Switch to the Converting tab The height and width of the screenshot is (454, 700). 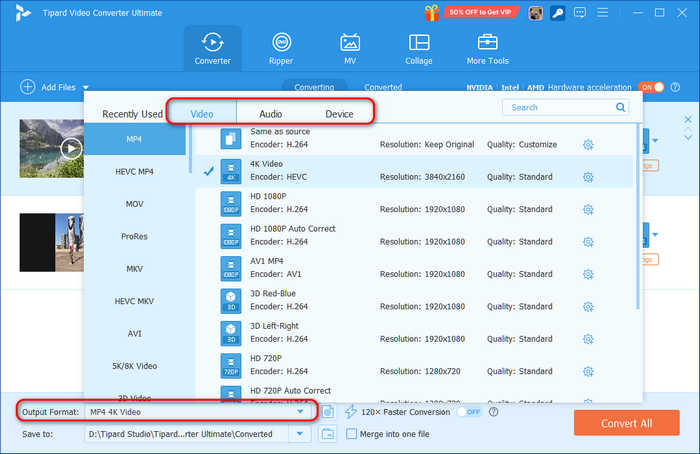(x=314, y=87)
